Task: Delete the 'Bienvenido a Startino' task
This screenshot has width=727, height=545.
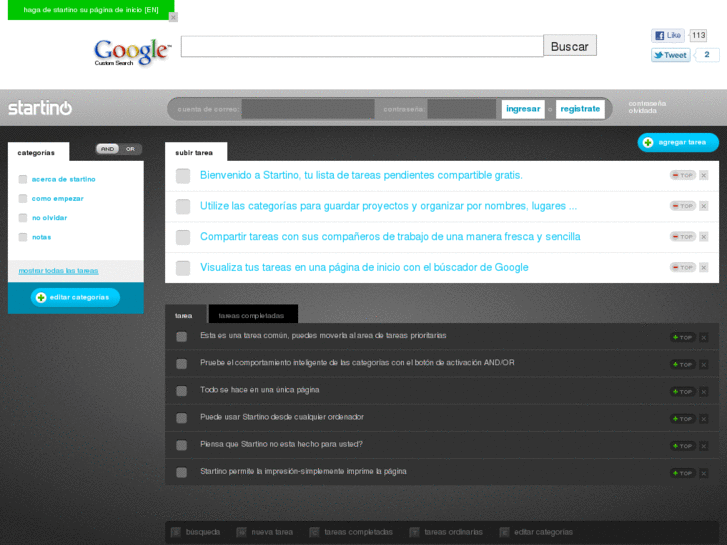Action: pos(704,175)
